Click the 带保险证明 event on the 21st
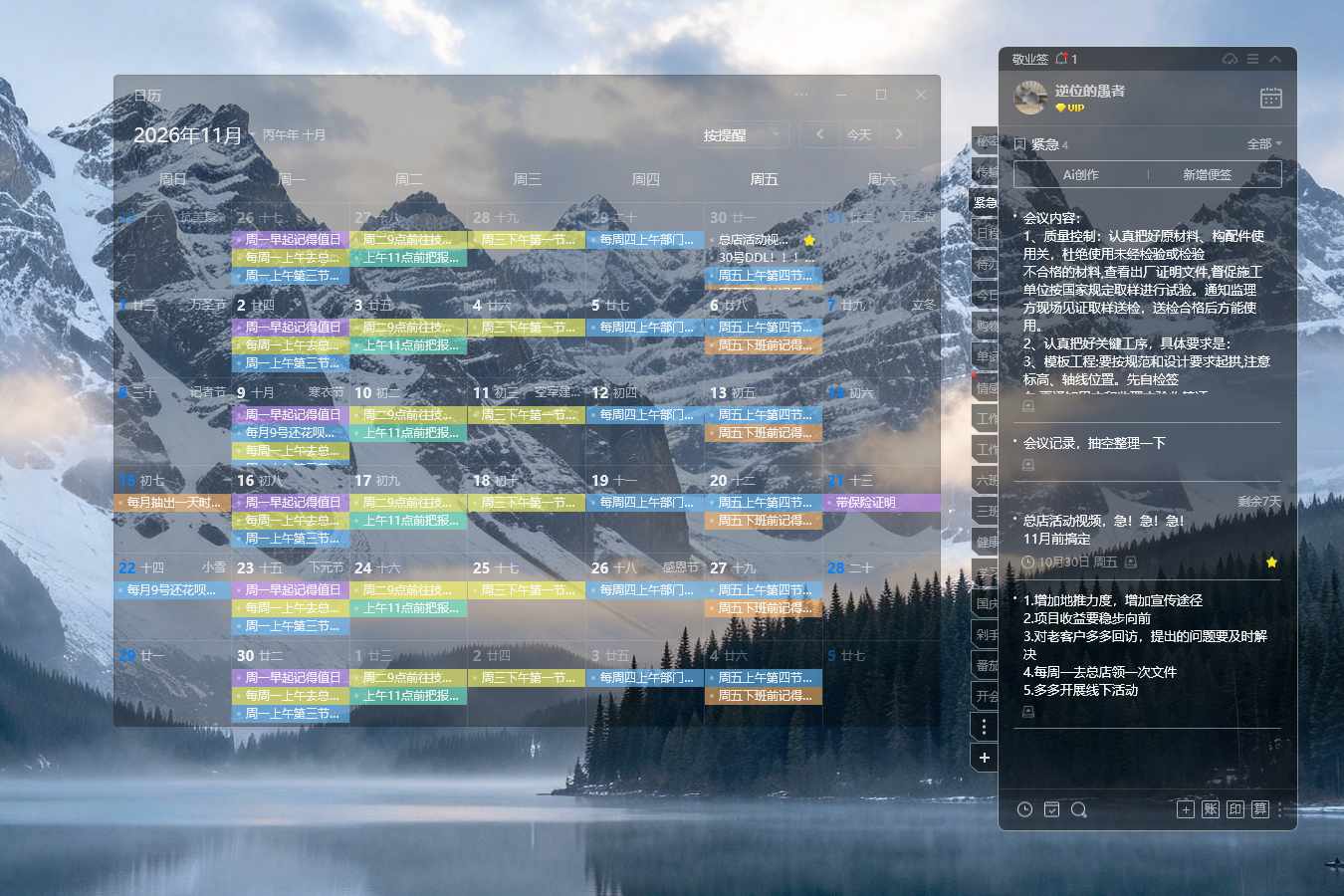The width and height of the screenshot is (1344, 896). click(x=883, y=503)
